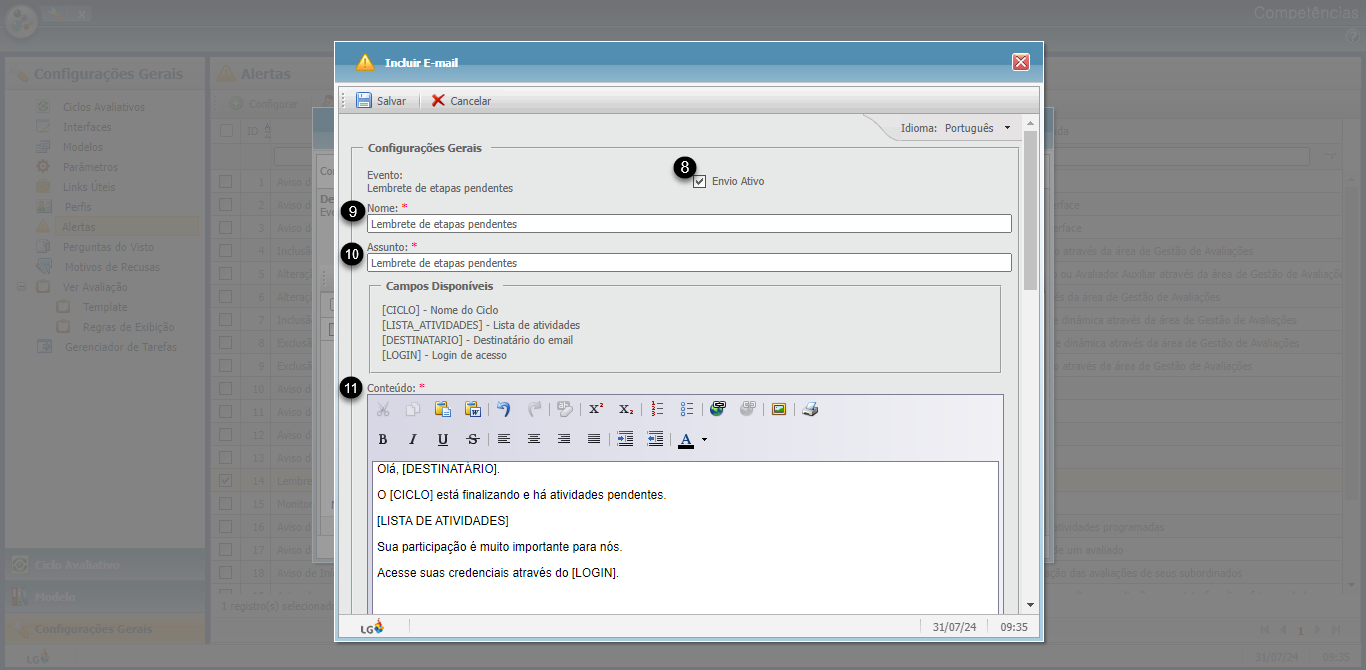1366x670 pixels.
Task: Open Interfaces in sidebar
Action: tap(87, 127)
